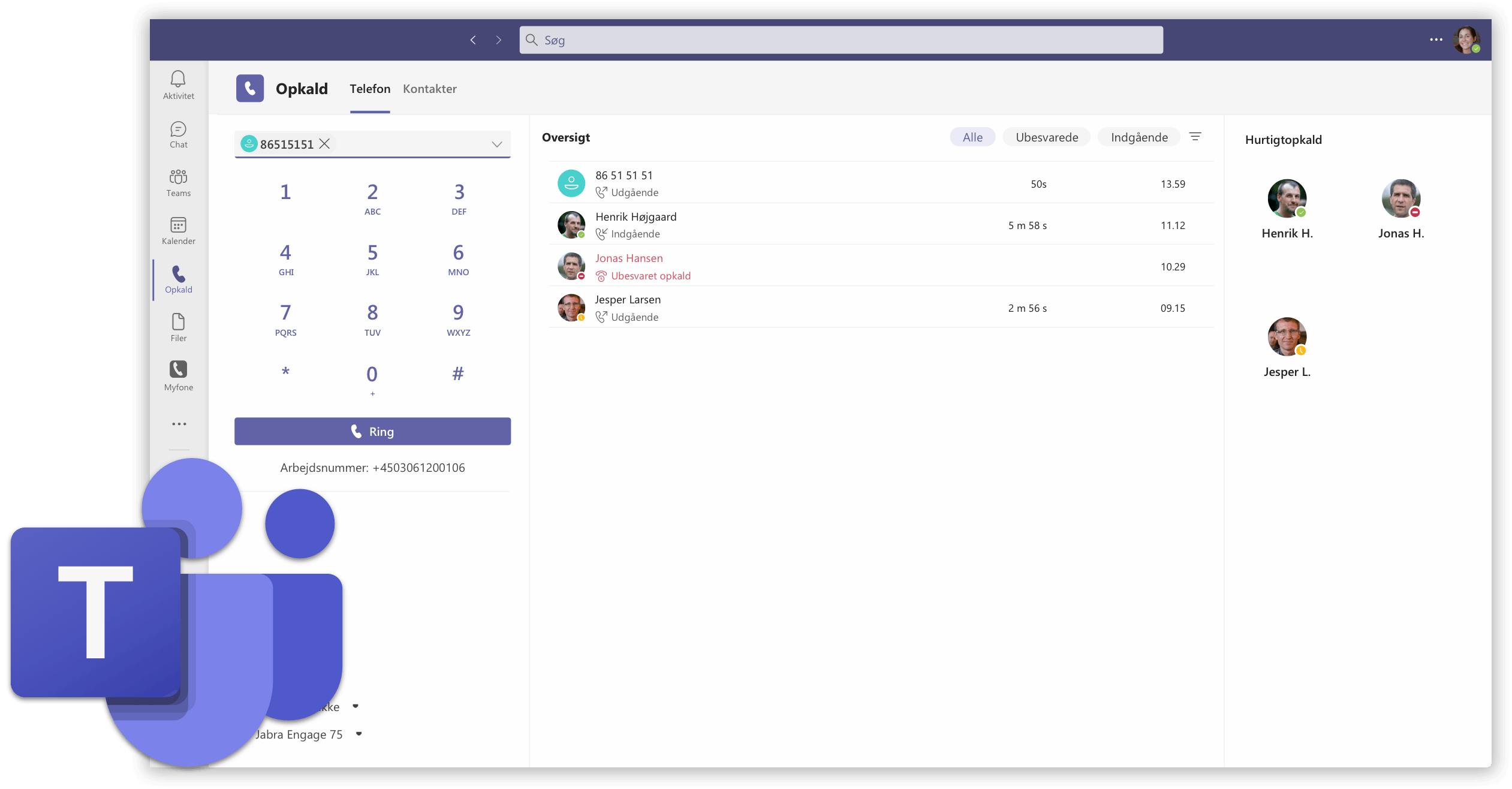Click Henrik Højgaard's avatar in call list

pos(571,225)
